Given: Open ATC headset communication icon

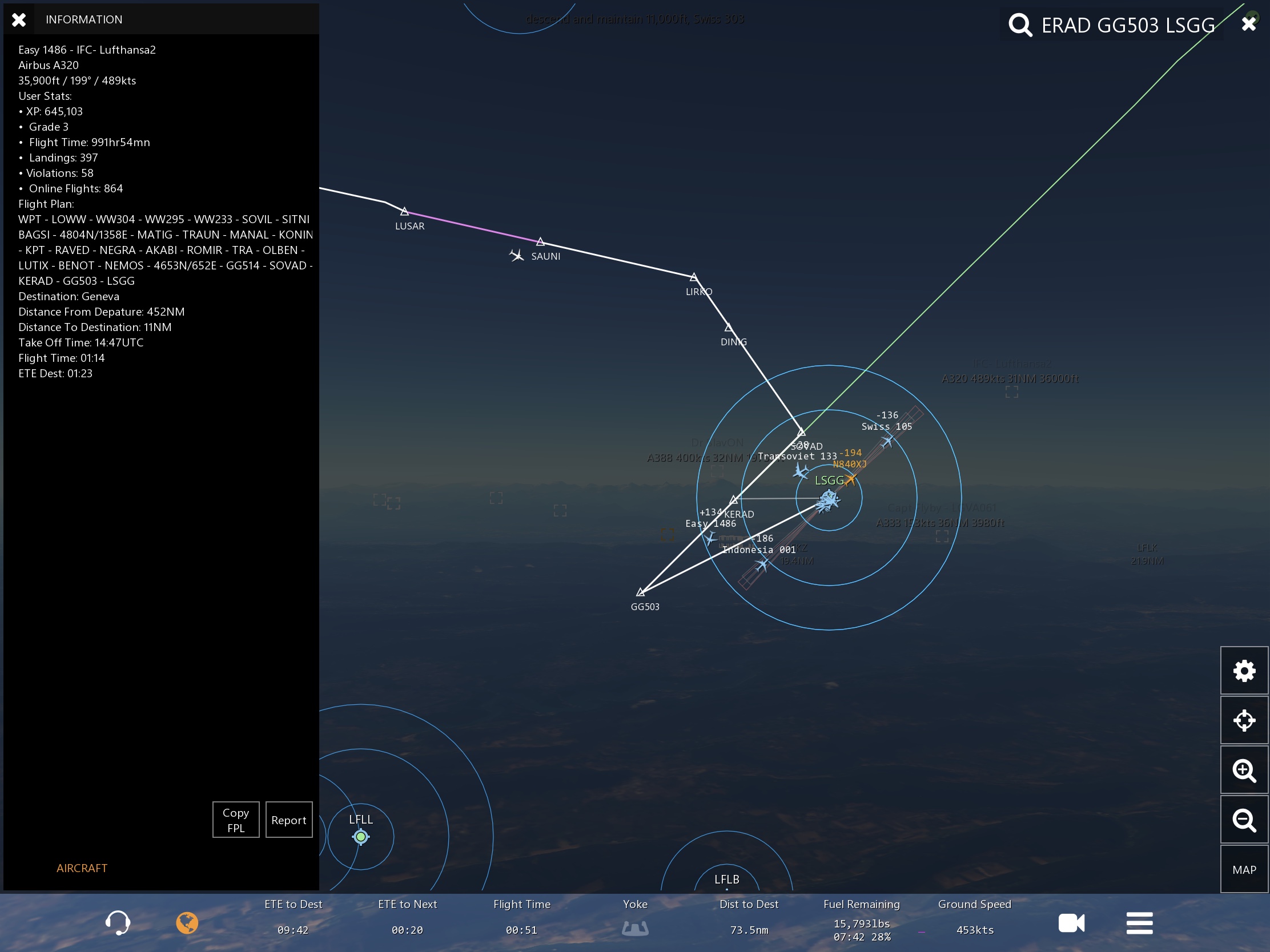Looking at the screenshot, I should point(118,923).
